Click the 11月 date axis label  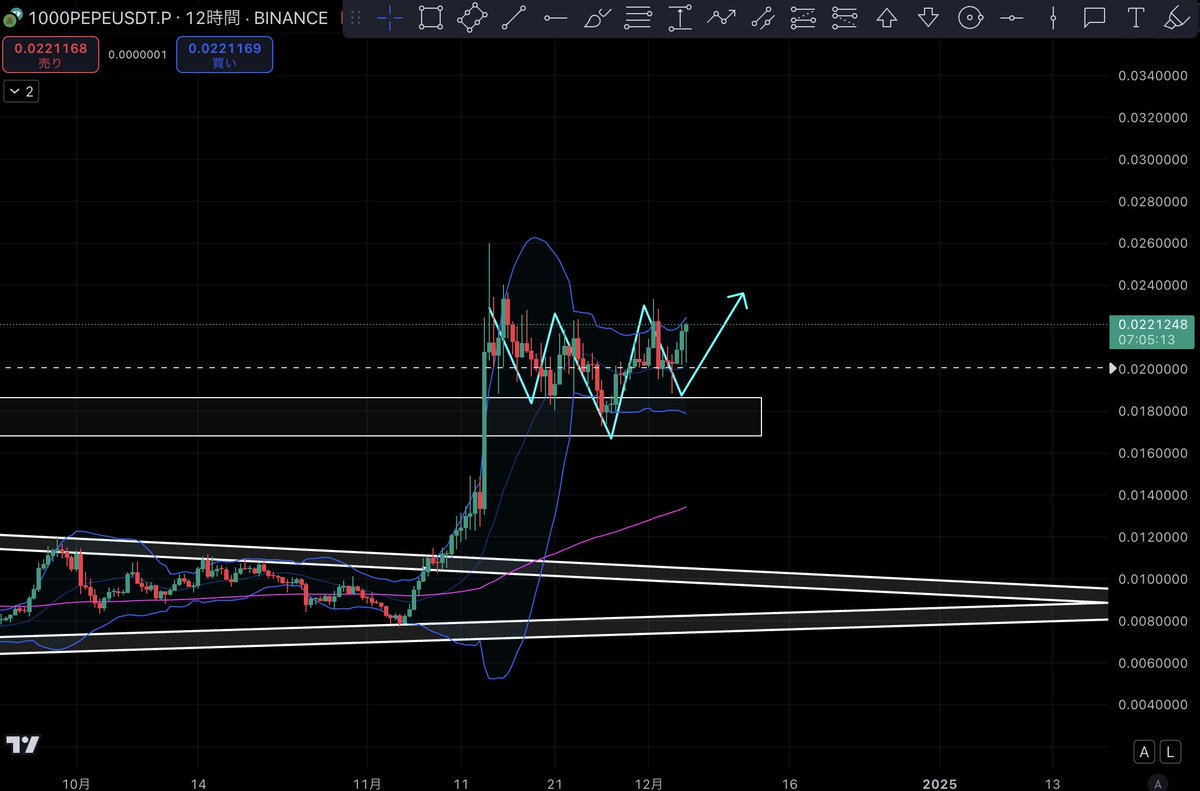pos(369,784)
